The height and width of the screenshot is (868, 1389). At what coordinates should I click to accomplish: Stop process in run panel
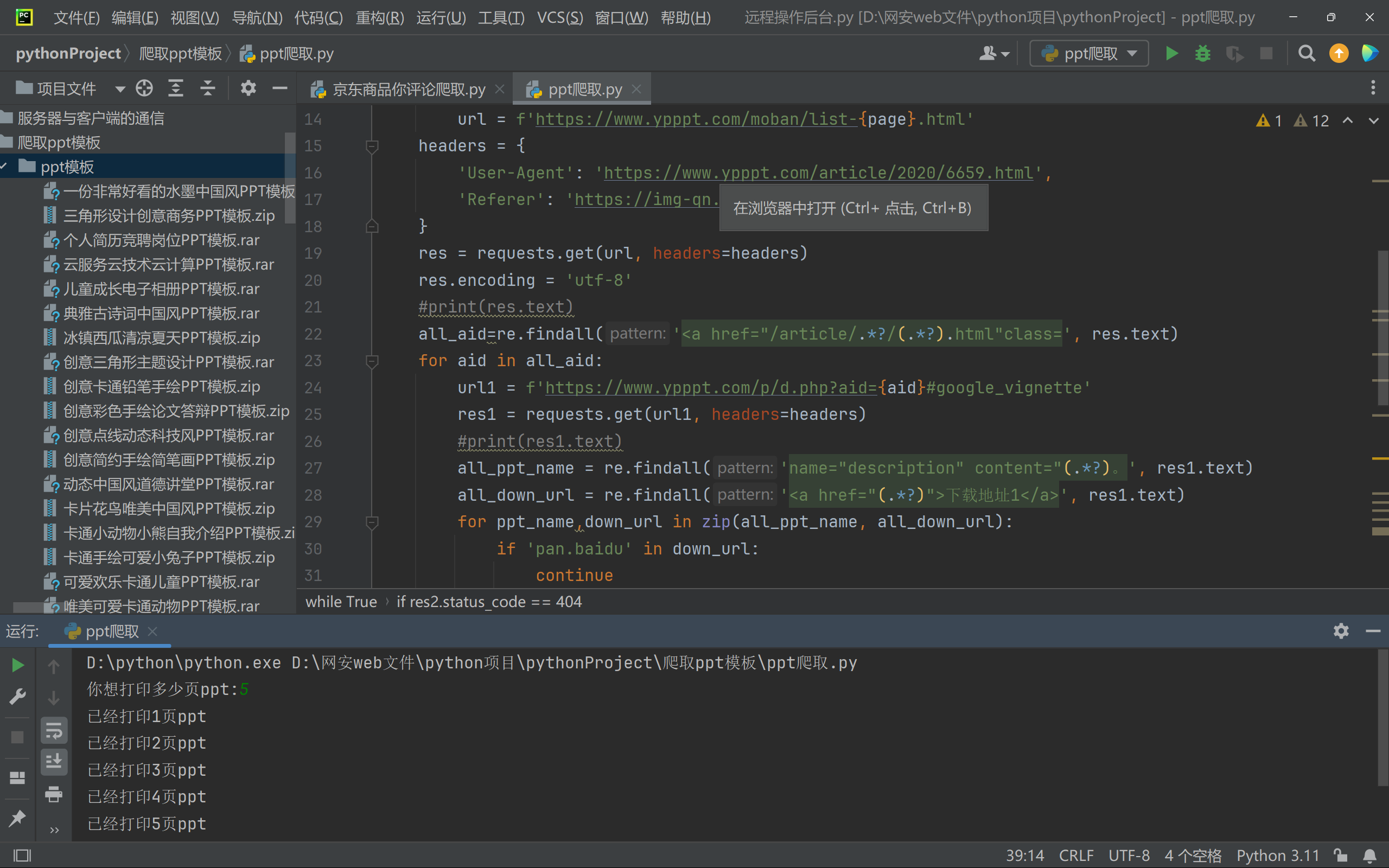18,737
